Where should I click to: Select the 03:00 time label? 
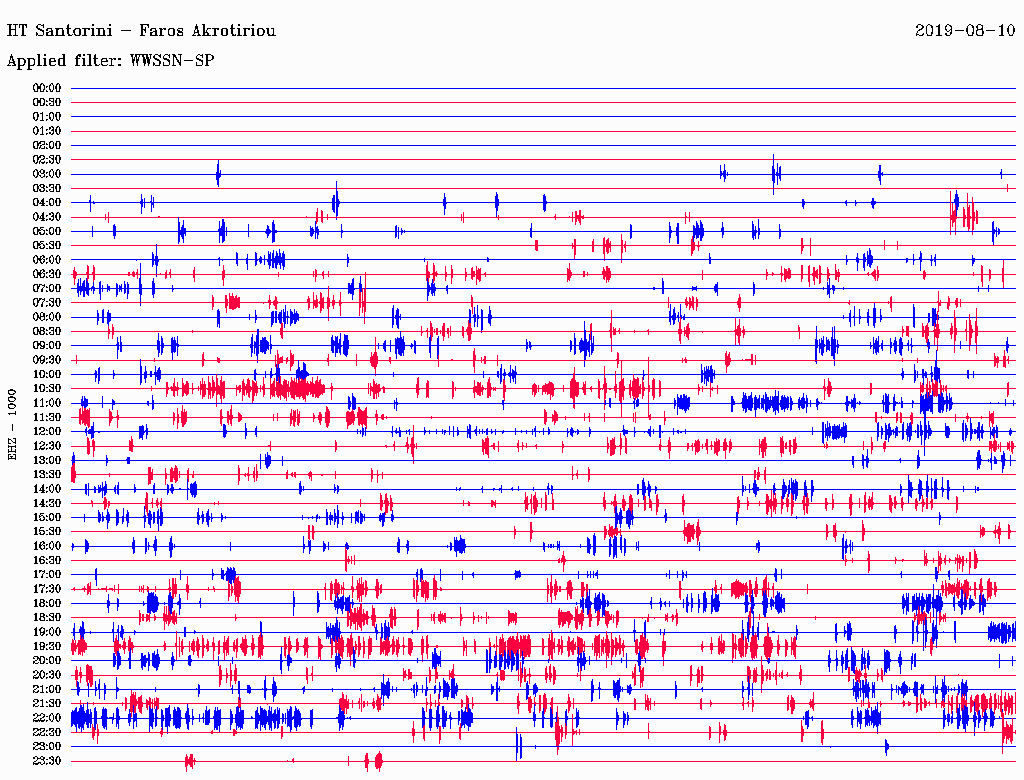[x=47, y=174]
